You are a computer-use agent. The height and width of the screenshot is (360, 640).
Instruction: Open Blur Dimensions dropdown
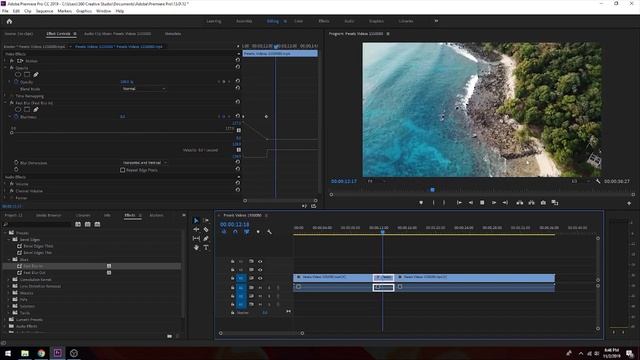coord(145,162)
